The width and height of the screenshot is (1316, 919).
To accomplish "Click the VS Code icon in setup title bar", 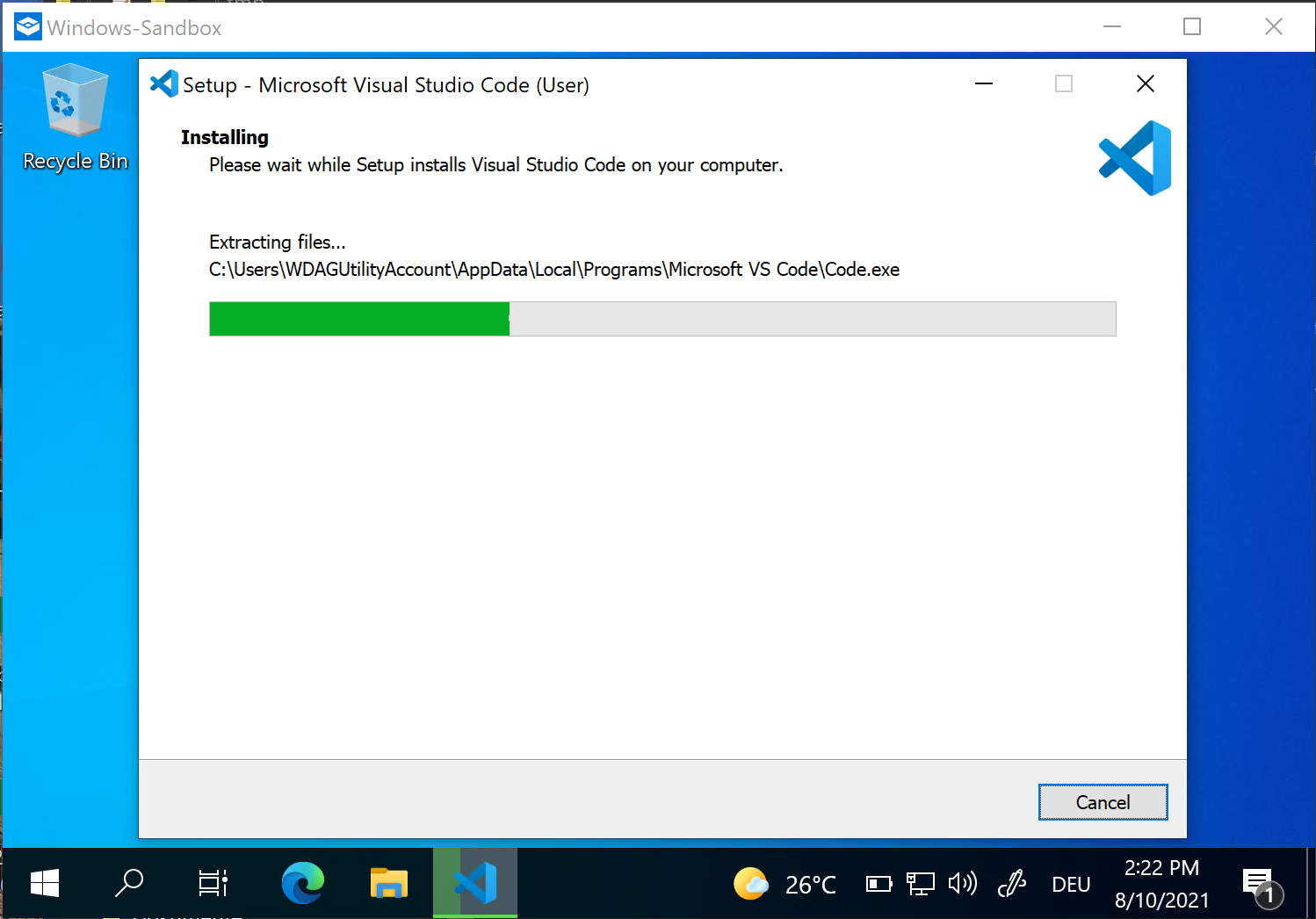I will coord(164,83).
